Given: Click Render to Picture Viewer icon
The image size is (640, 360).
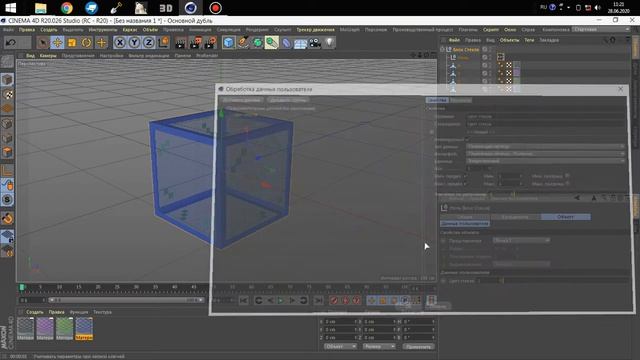Looking at the screenshot, I should [195, 42].
